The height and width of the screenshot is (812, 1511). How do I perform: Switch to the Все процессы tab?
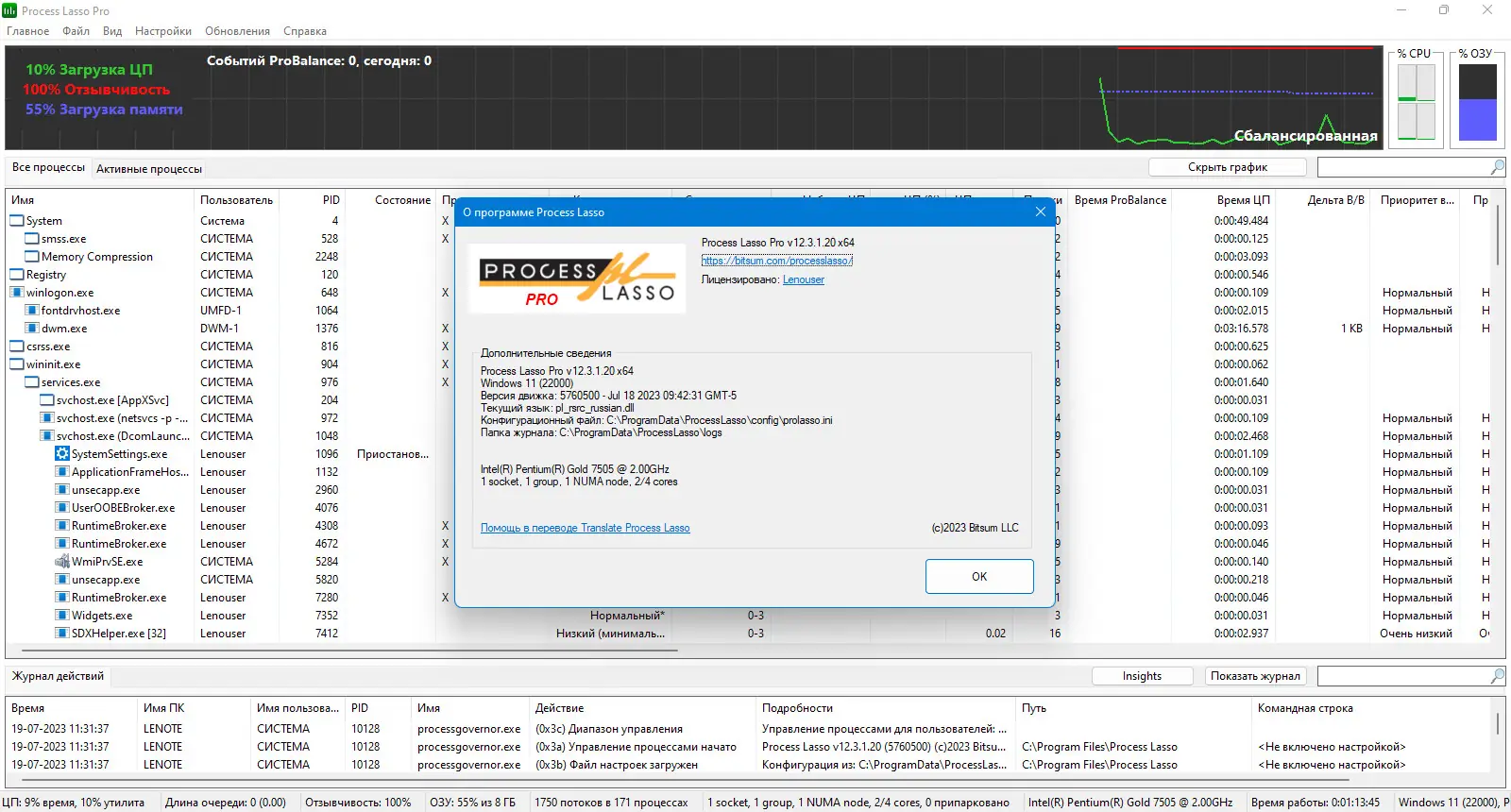(x=48, y=167)
